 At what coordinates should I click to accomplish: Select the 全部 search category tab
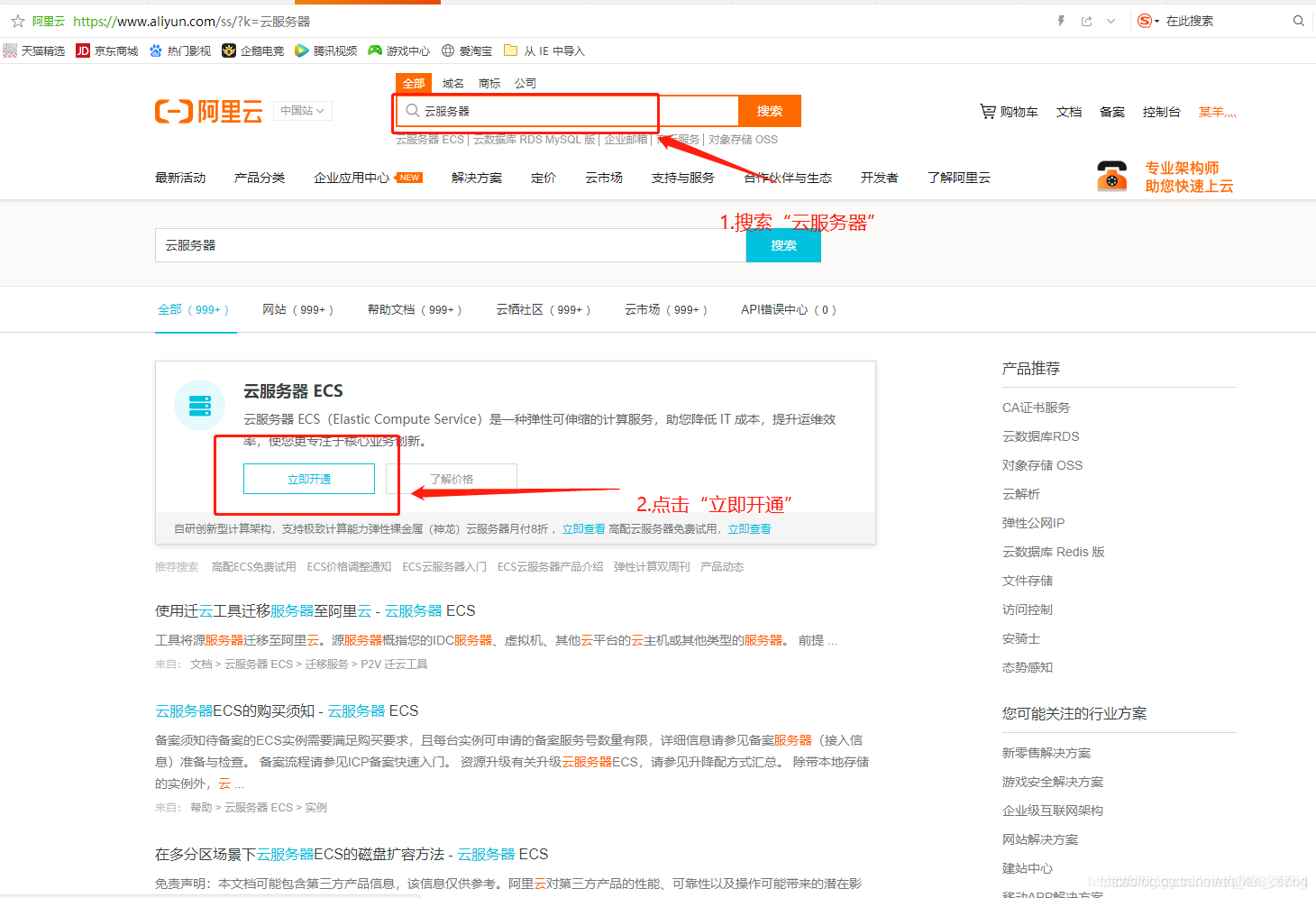point(414,83)
